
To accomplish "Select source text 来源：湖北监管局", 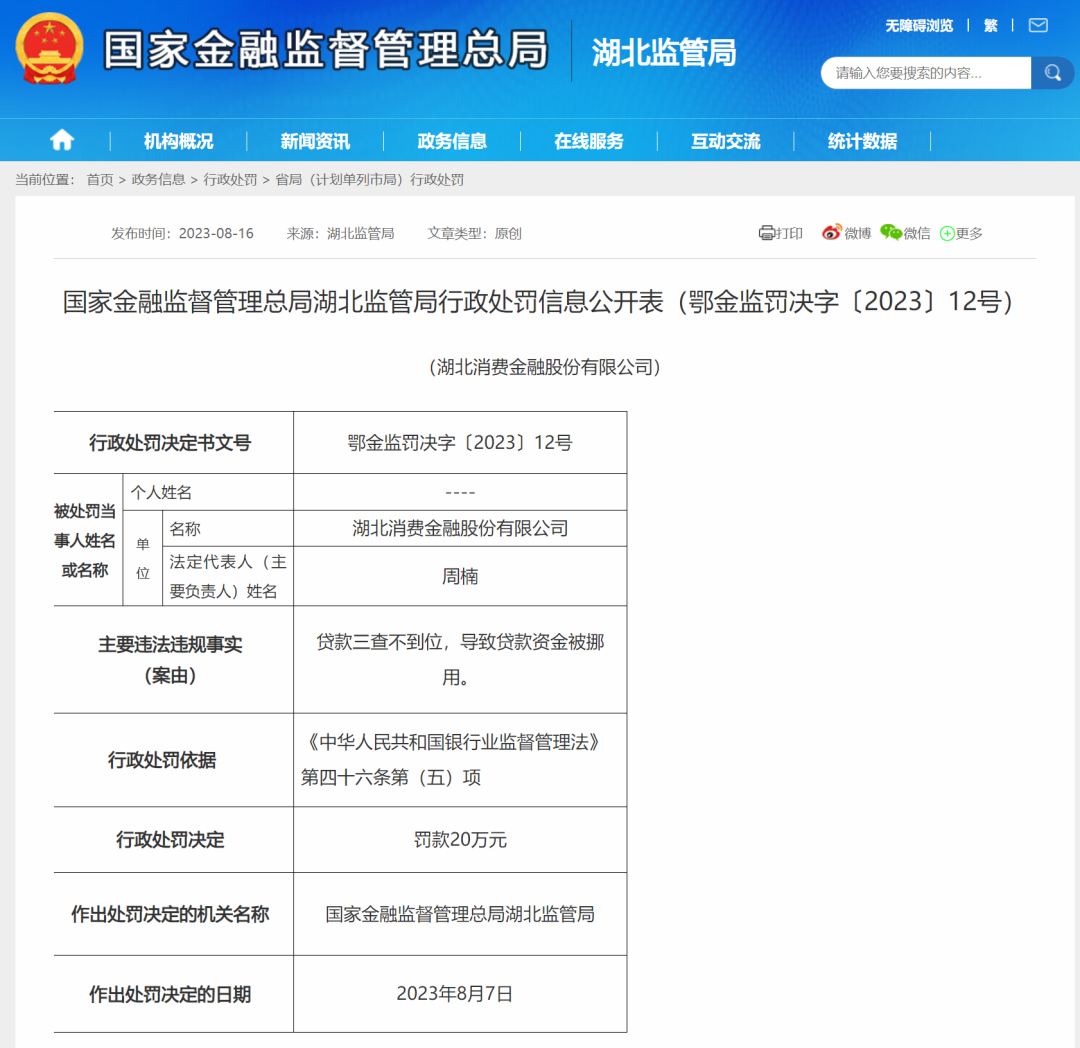I will tap(340, 233).
